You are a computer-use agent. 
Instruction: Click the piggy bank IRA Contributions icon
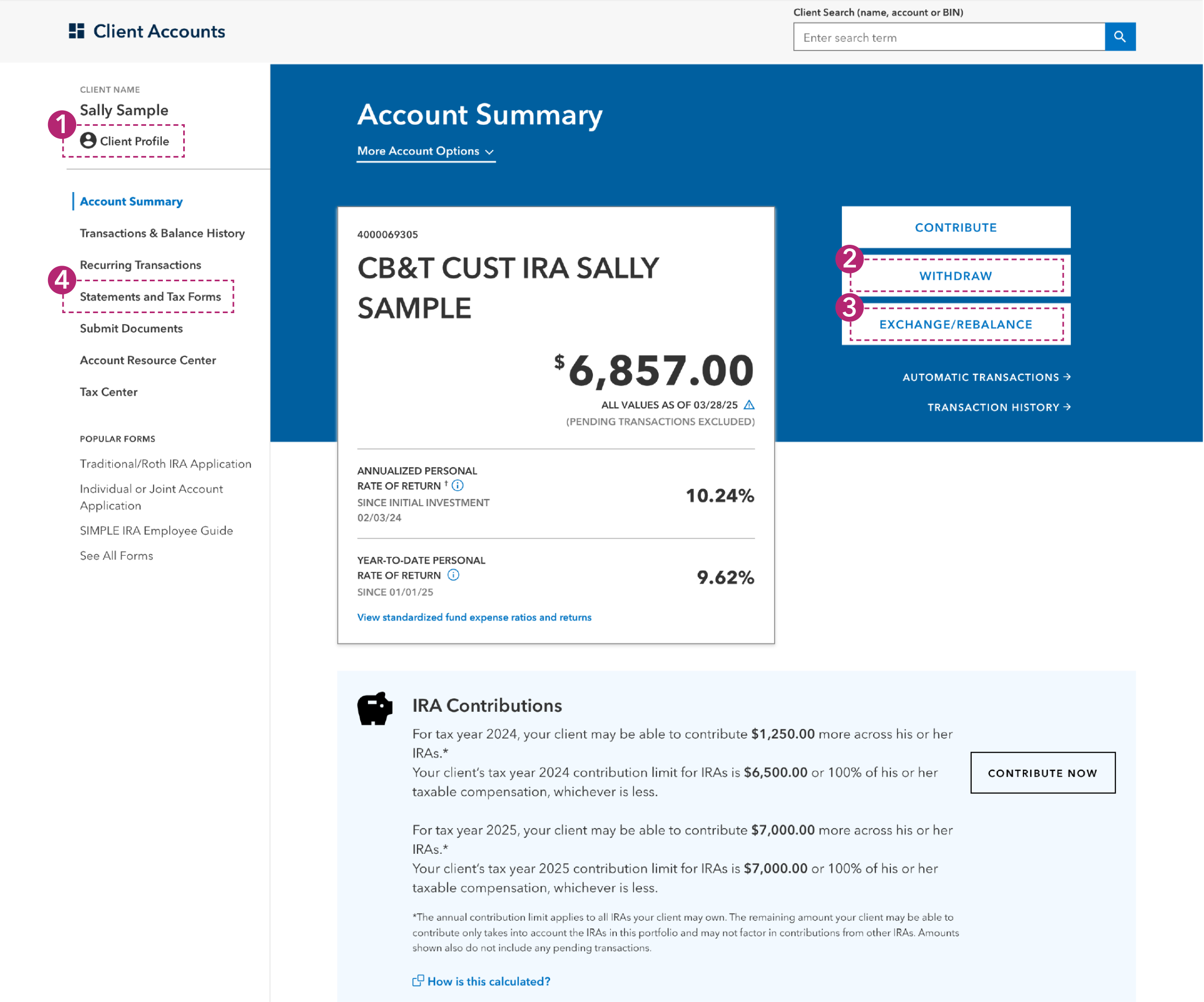tap(374, 709)
